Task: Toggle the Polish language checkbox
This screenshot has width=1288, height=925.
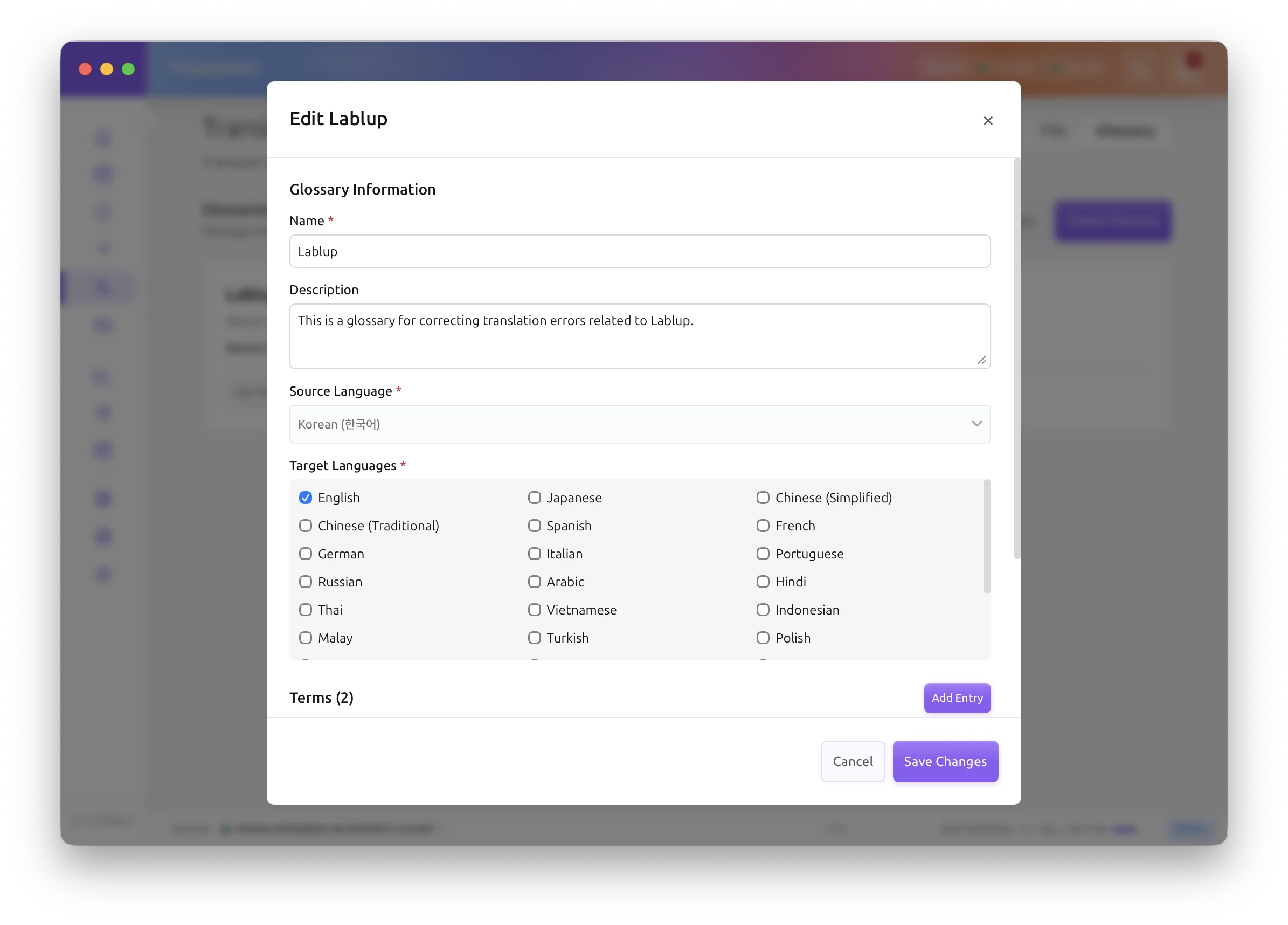Action: [763, 638]
